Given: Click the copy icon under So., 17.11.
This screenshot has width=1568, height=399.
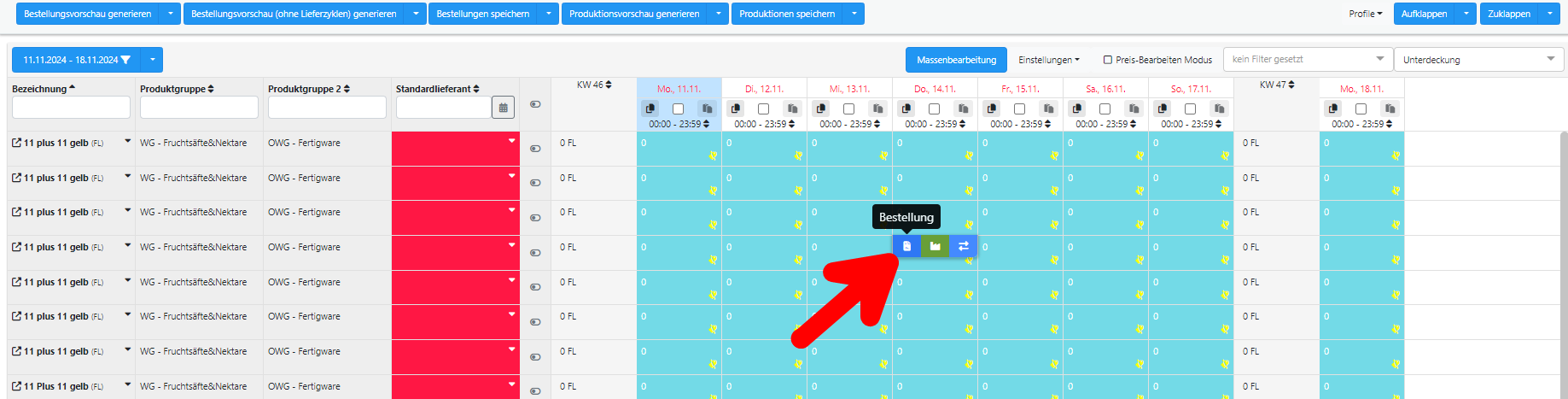Looking at the screenshot, I should 1163,109.
